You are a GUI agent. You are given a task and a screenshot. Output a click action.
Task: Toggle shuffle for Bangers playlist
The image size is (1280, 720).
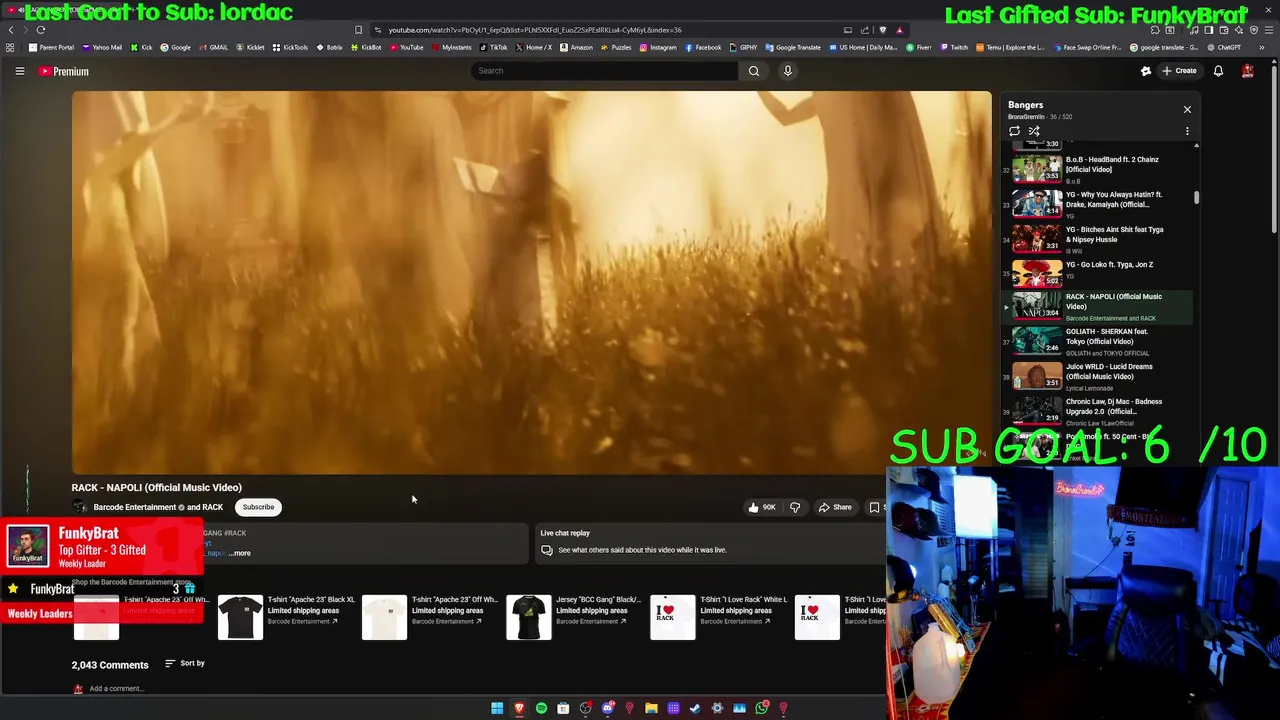(1034, 131)
